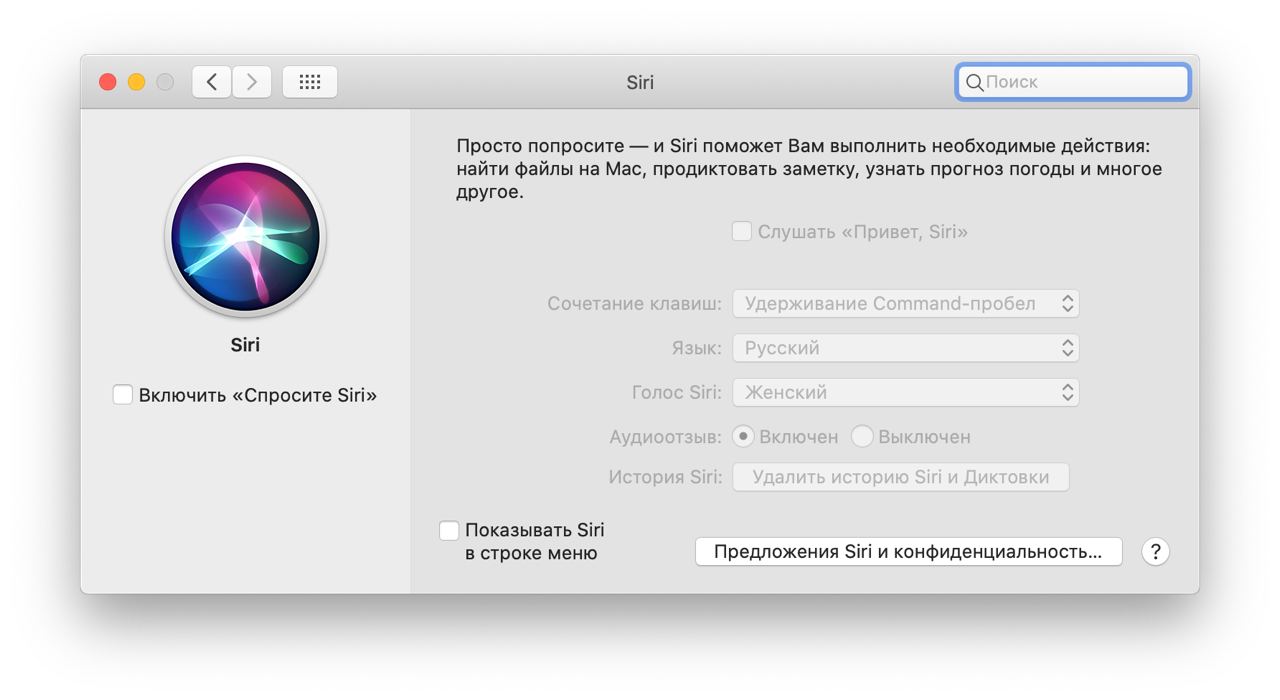Click the «История Siri:» label
This screenshot has width=1280, height=700.
click(665, 477)
